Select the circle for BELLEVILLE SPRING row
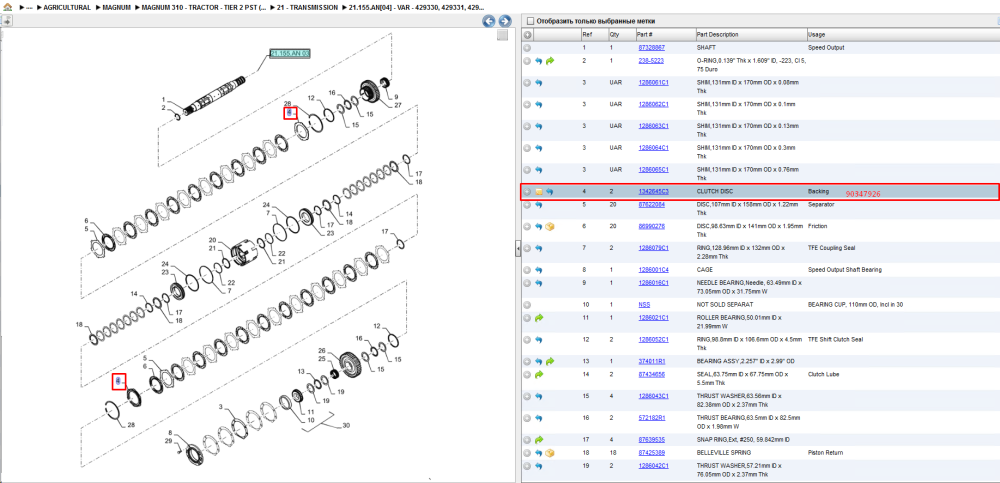1000x483 pixels. [527, 453]
